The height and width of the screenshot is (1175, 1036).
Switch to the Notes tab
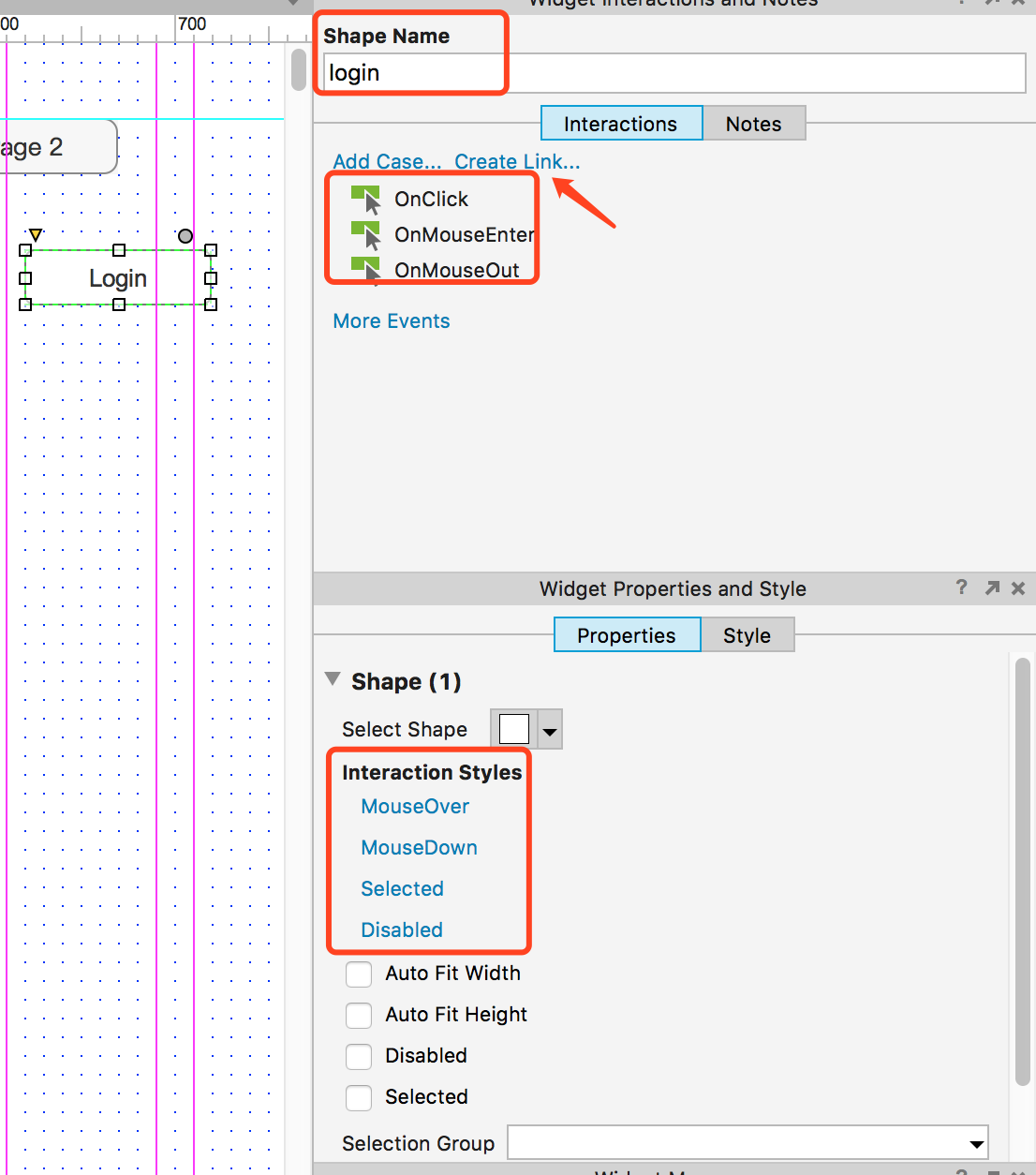coord(753,124)
